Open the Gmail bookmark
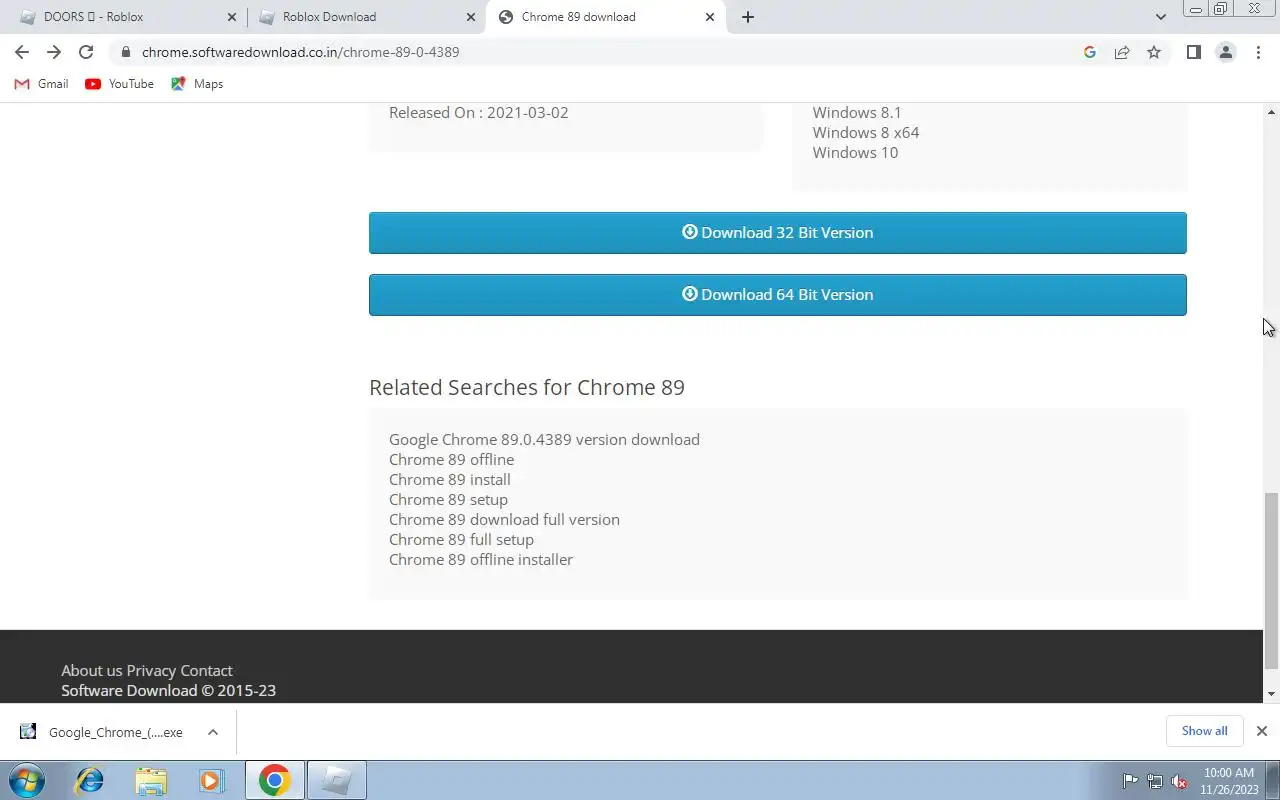Viewport: 1280px width, 800px height. pyautogui.click(x=41, y=84)
